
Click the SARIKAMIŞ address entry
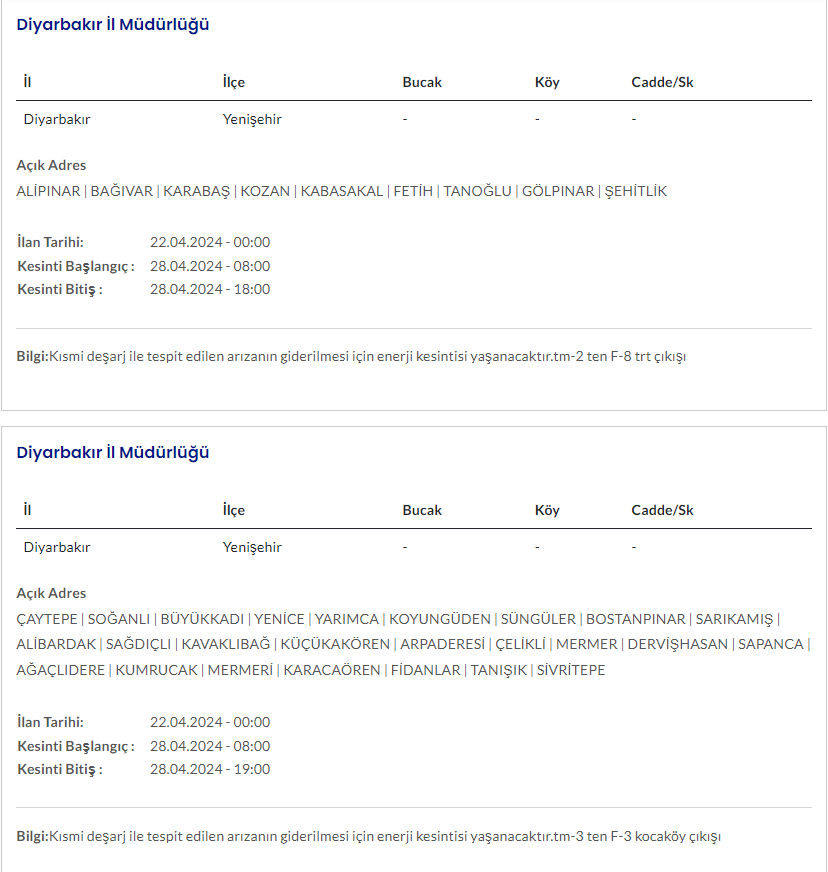[x=735, y=619]
